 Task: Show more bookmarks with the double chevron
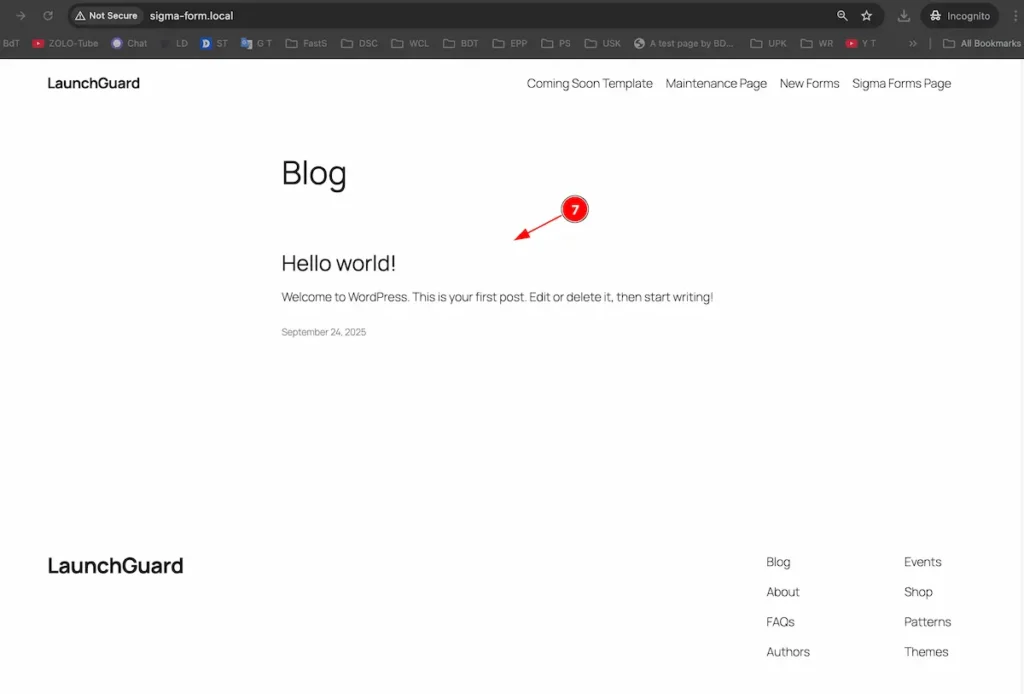click(913, 43)
